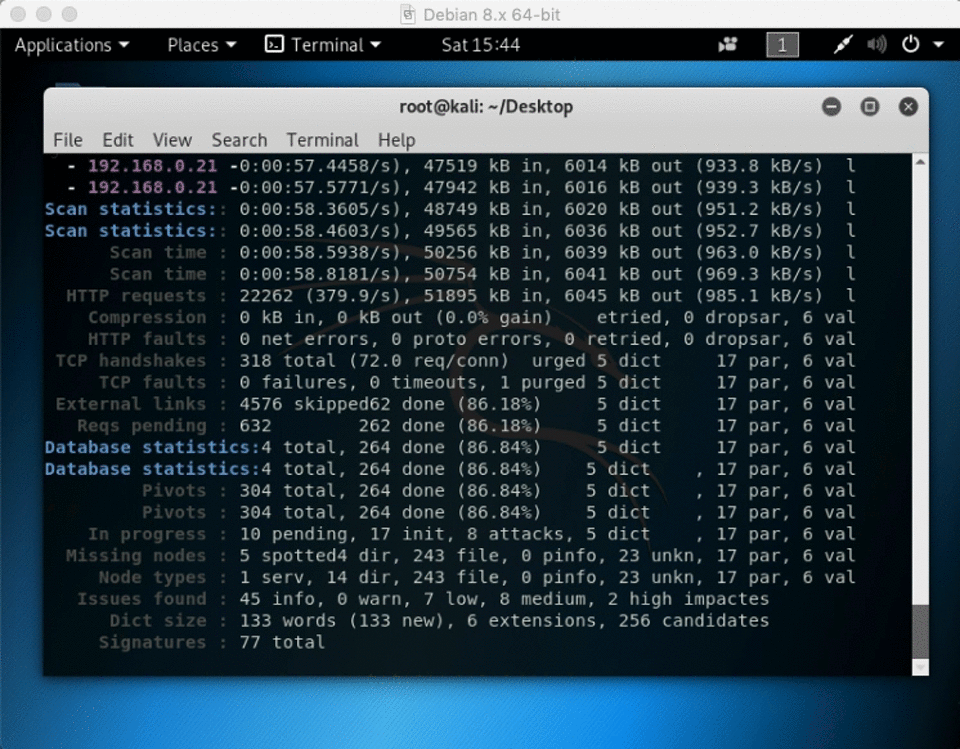This screenshot has width=960, height=749.
Task: Click the power icon in top panel
Action: [910, 45]
